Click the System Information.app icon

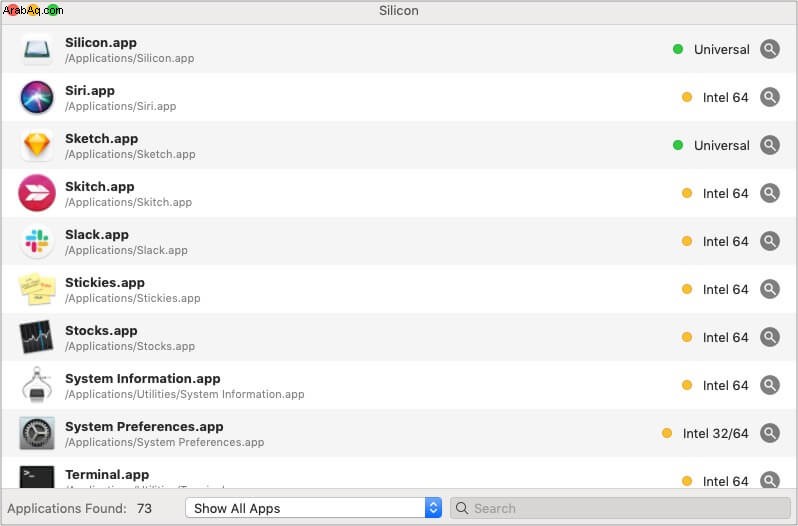[37, 385]
